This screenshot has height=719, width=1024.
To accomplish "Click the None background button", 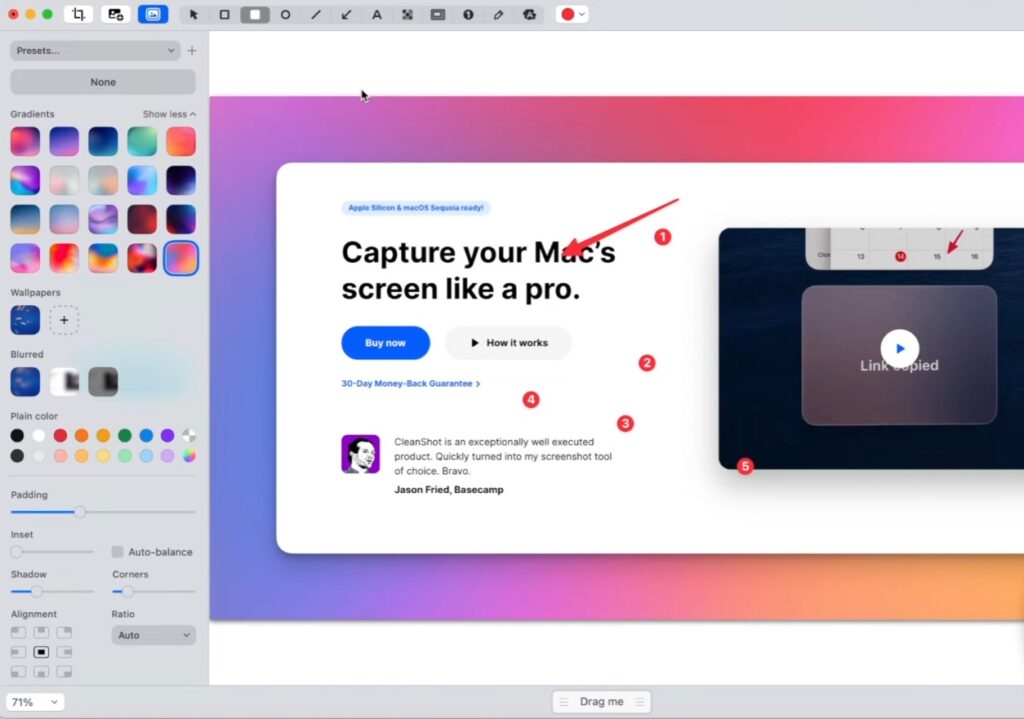I will click(x=102, y=81).
